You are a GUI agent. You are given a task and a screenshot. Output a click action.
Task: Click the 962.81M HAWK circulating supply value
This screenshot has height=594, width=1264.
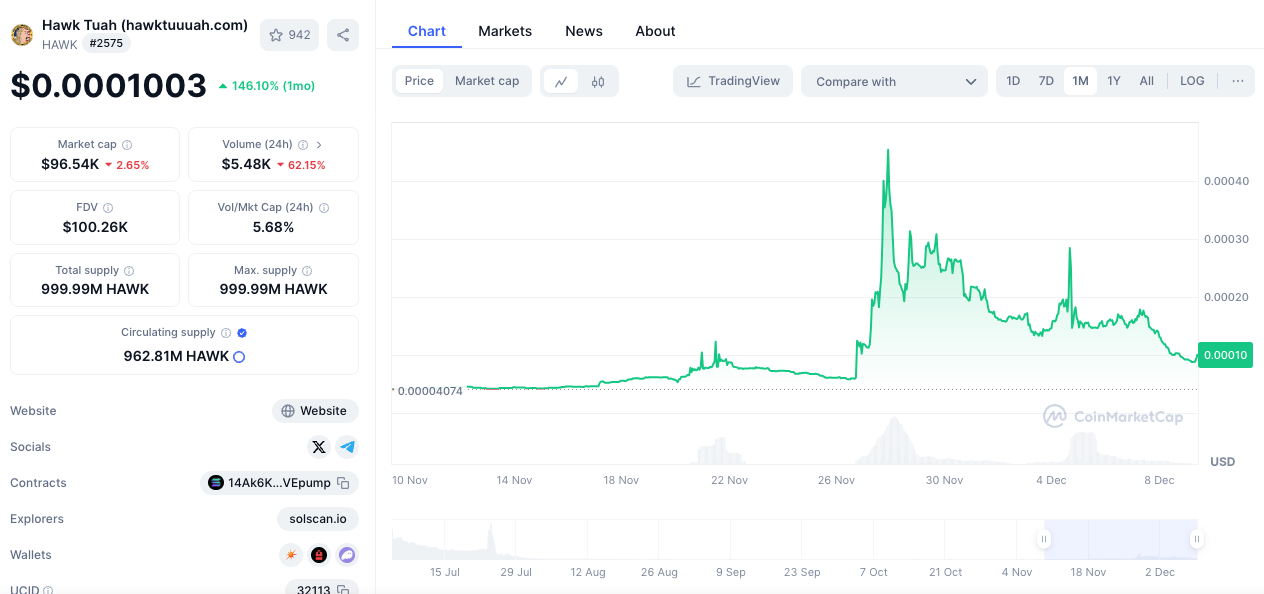pos(176,356)
